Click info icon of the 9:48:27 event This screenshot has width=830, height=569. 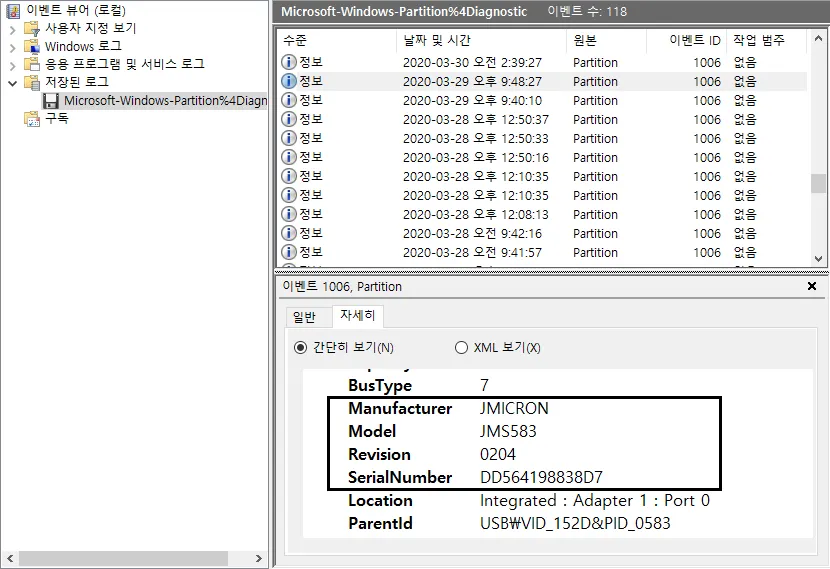(288, 81)
